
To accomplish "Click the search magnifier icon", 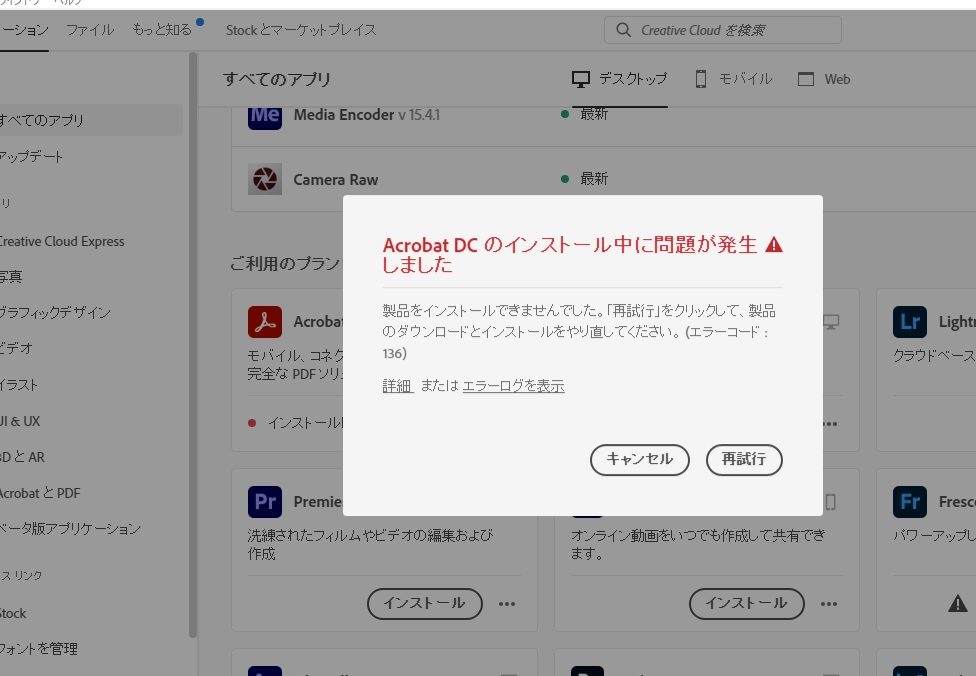I will point(624,30).
